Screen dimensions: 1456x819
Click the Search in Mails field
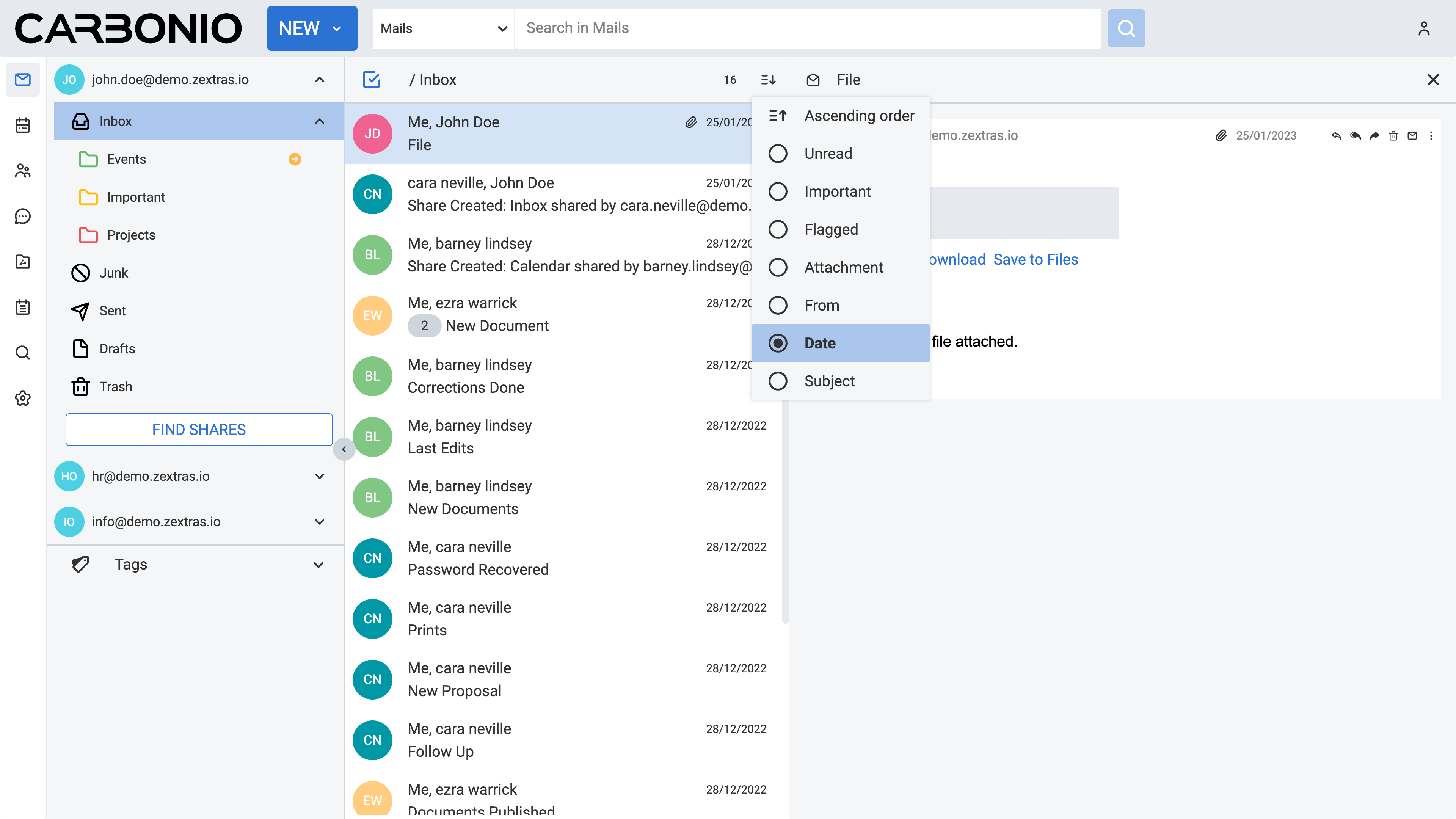pyautogui.click(x=807, y=28)
